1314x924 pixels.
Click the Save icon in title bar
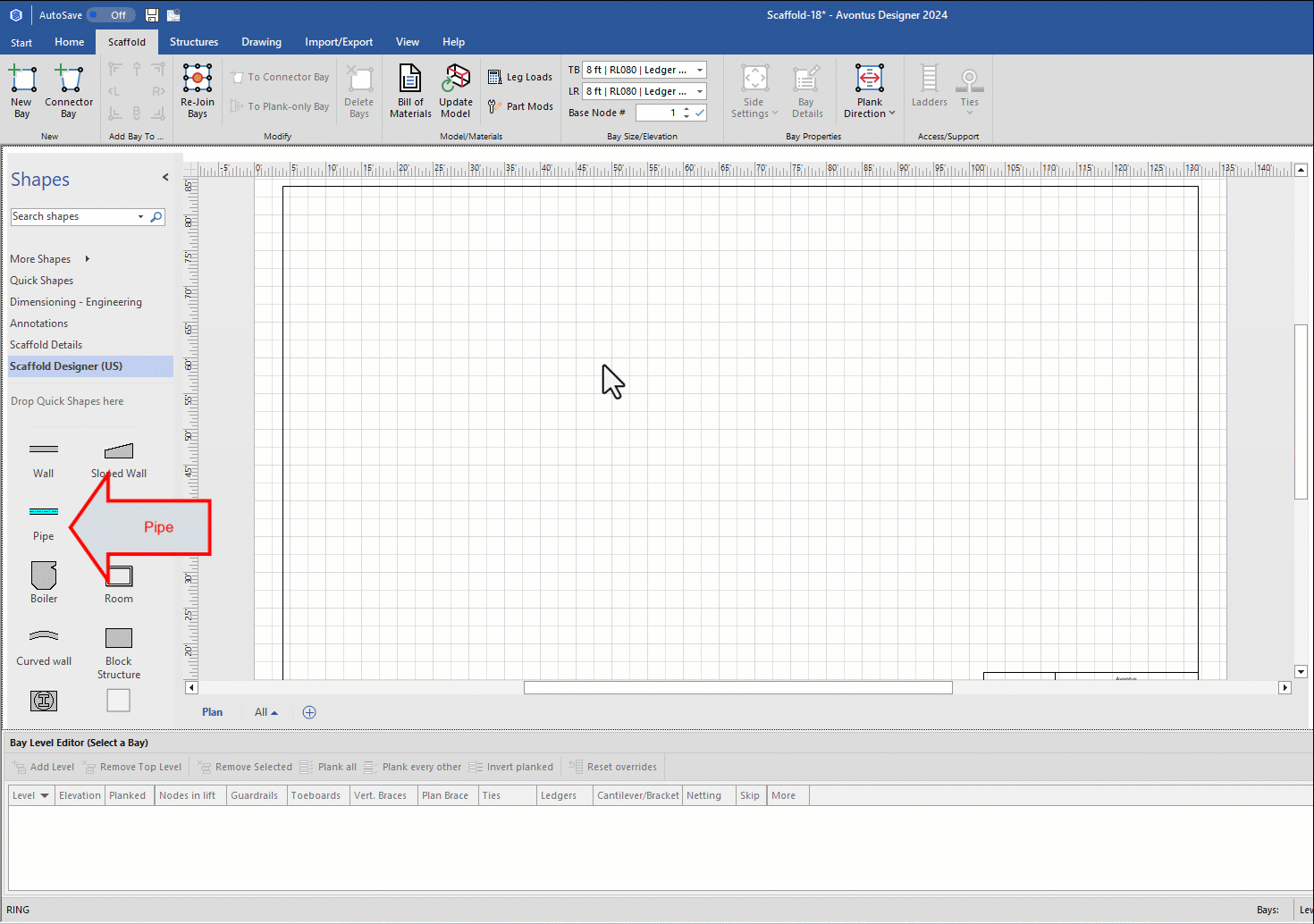[152, 15]
